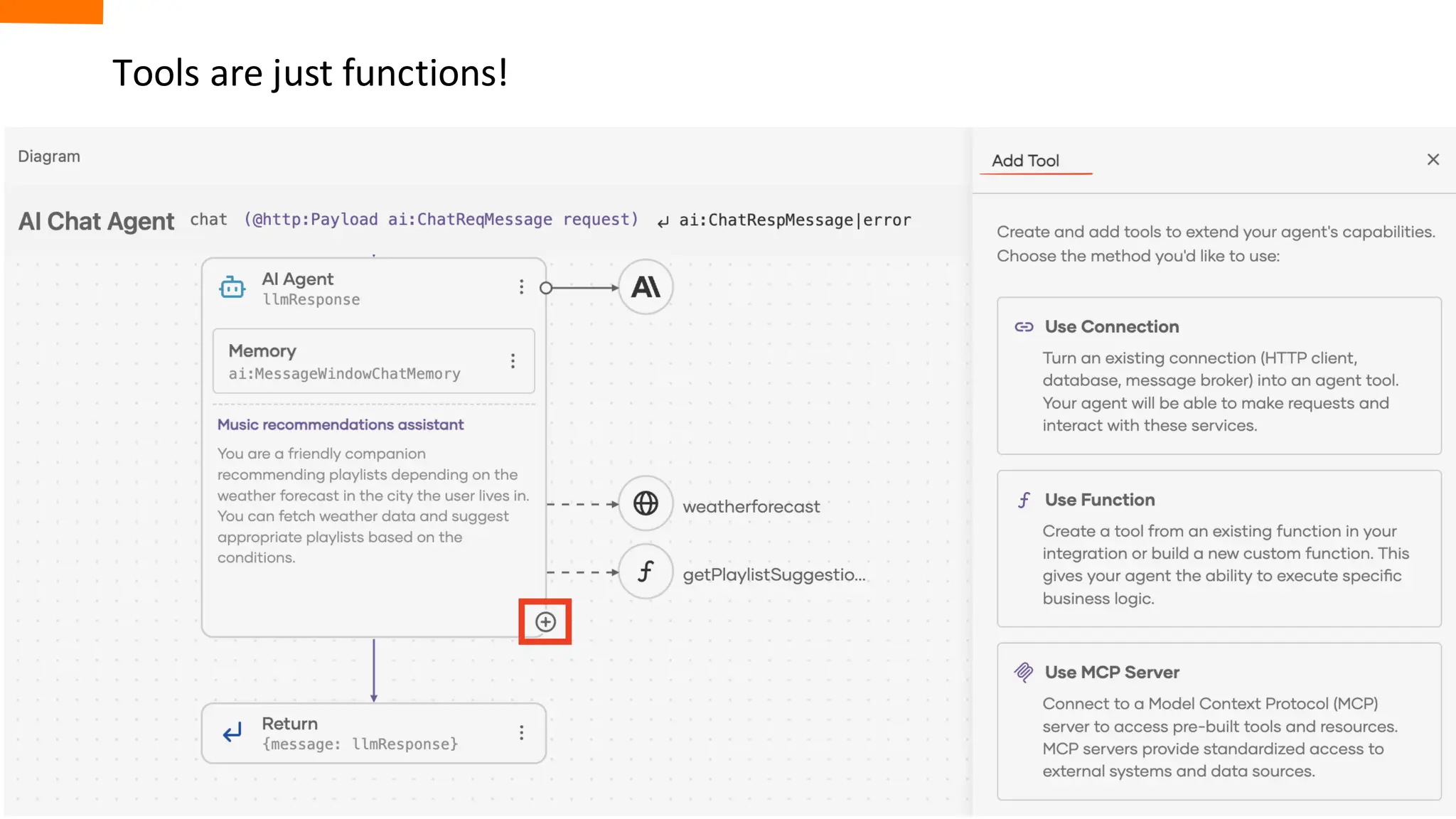The image size is (1456, 819).
Task: Click the Use Function f icon
Action: pos(1024,500)
